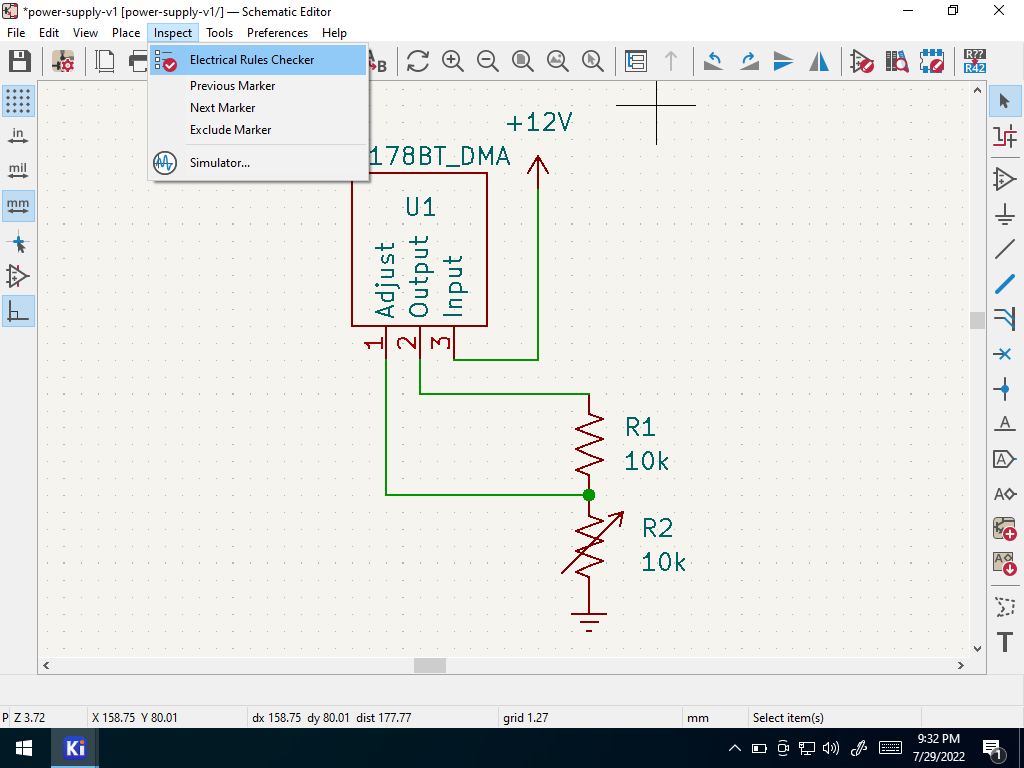Open the Edit menu
The height and width of the screenshot is (768, 1024).
point(49,33)
